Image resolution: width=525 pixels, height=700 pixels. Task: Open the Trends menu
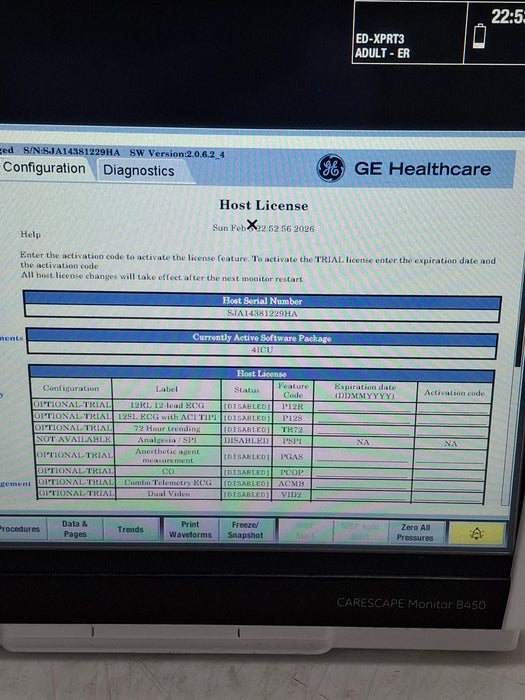coord(130,529)
